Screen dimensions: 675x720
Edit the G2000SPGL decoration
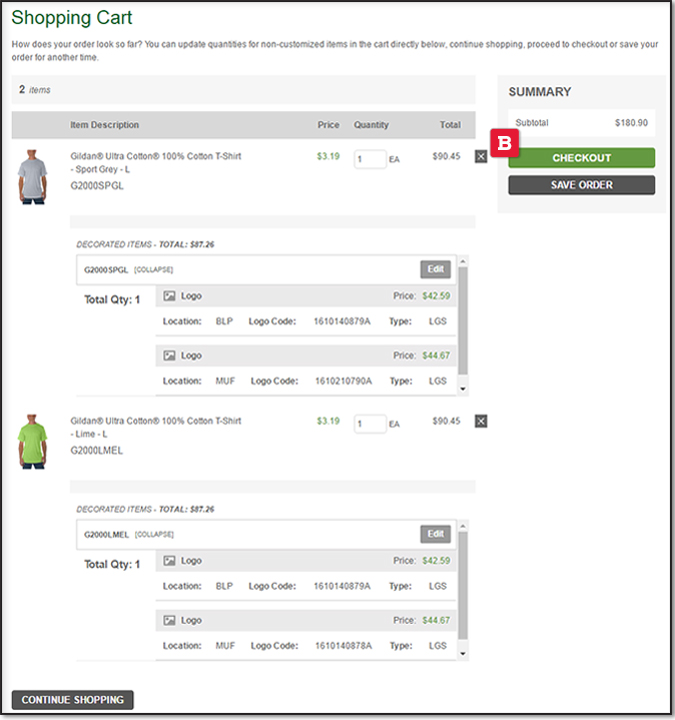click(435, 269)
